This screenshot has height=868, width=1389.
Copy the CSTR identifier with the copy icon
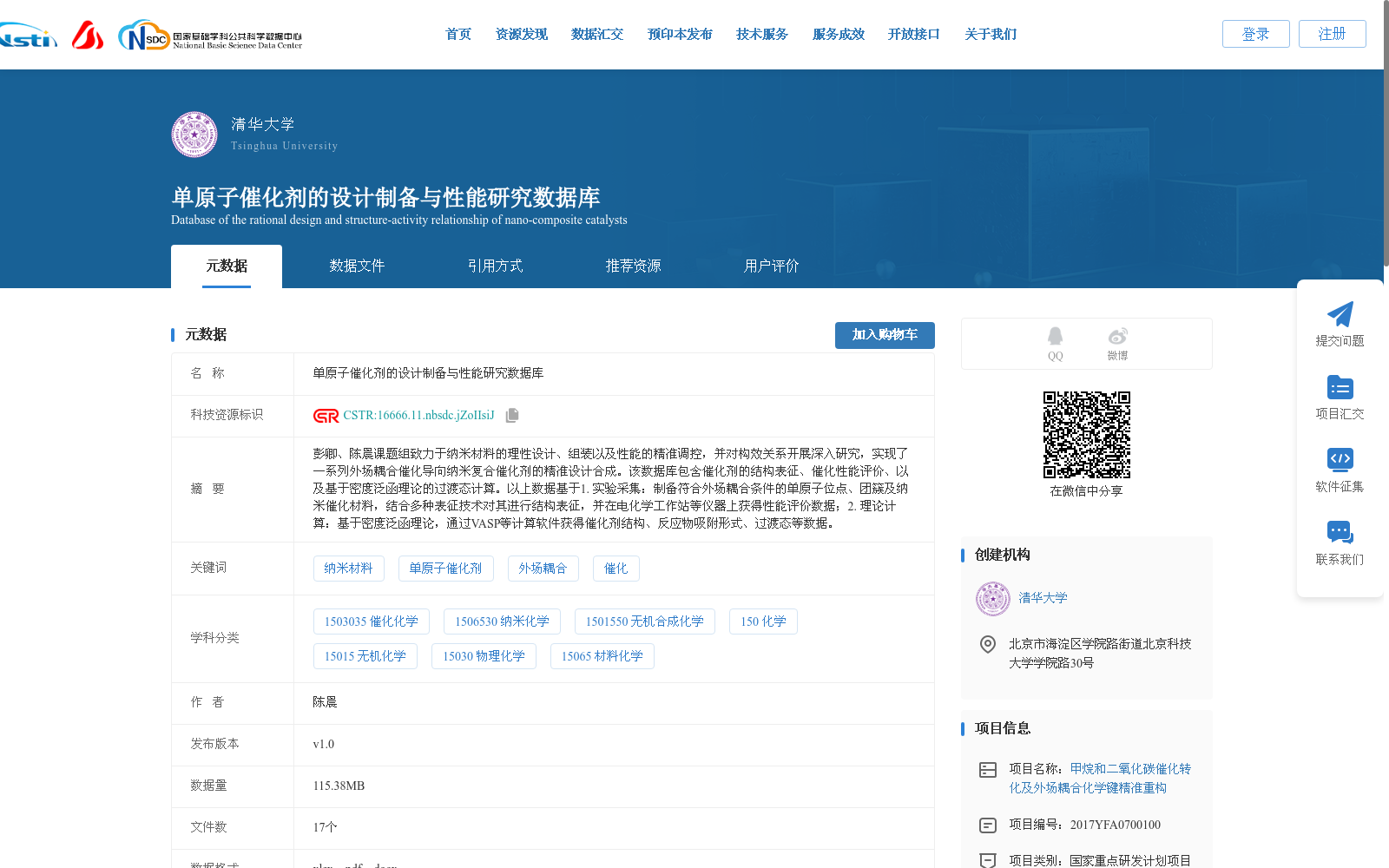pos(512,416)
